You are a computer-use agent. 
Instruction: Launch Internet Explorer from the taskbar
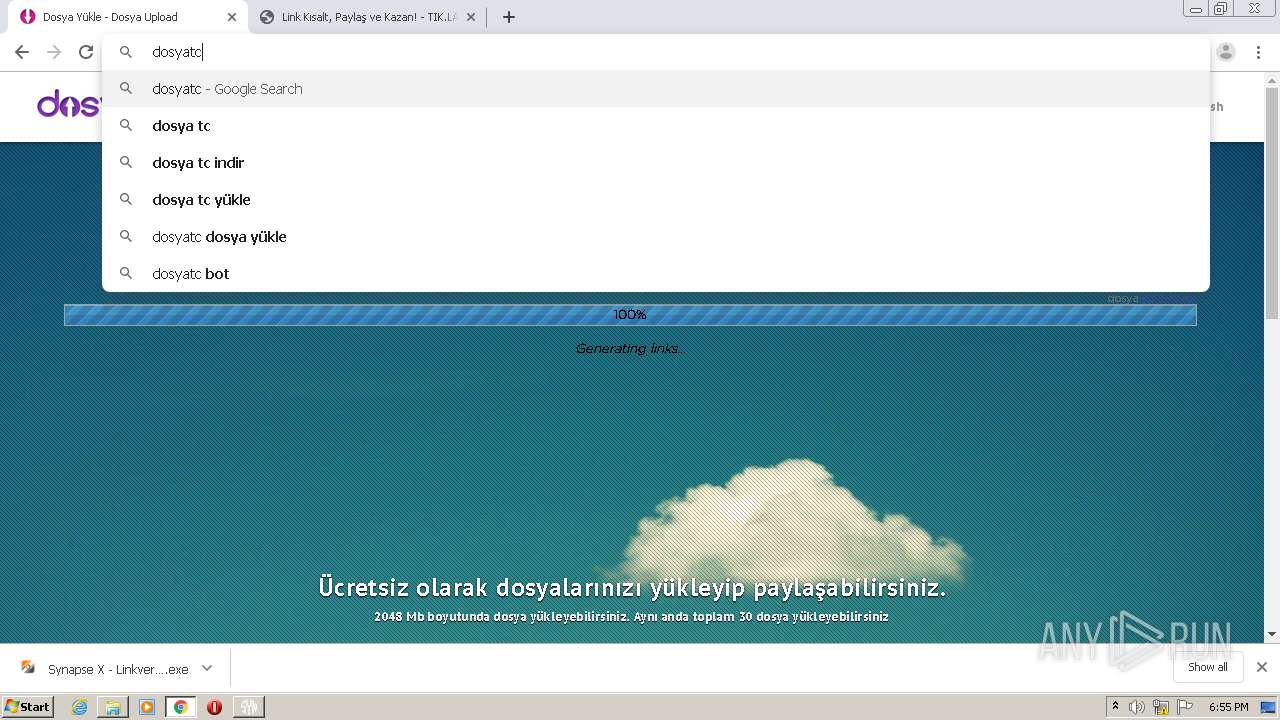(x=80, y=707)
